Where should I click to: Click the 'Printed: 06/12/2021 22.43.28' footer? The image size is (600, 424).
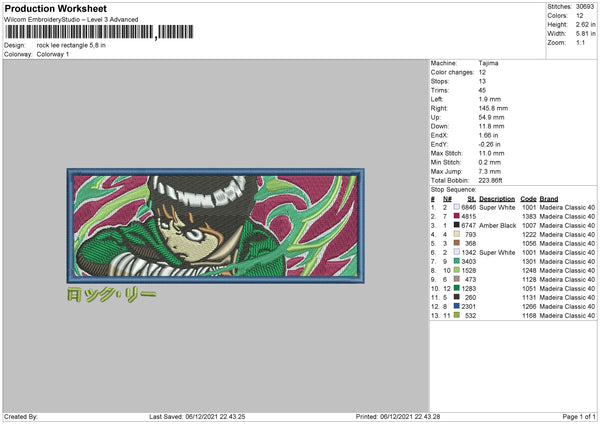(398, 416)
